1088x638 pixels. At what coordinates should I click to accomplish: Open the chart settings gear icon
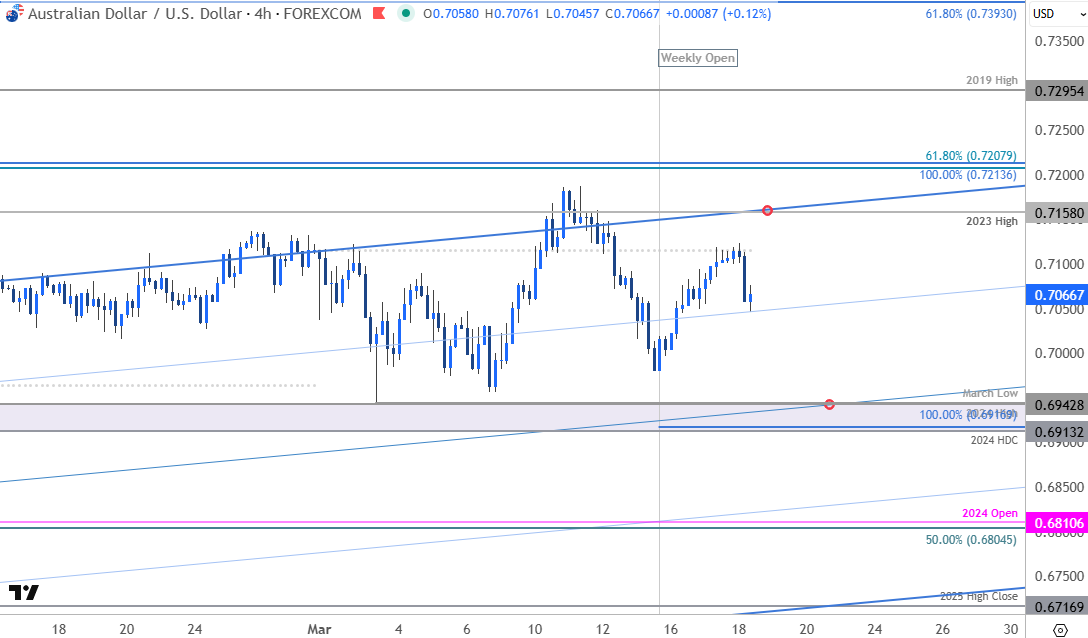tap(1060, 630)
